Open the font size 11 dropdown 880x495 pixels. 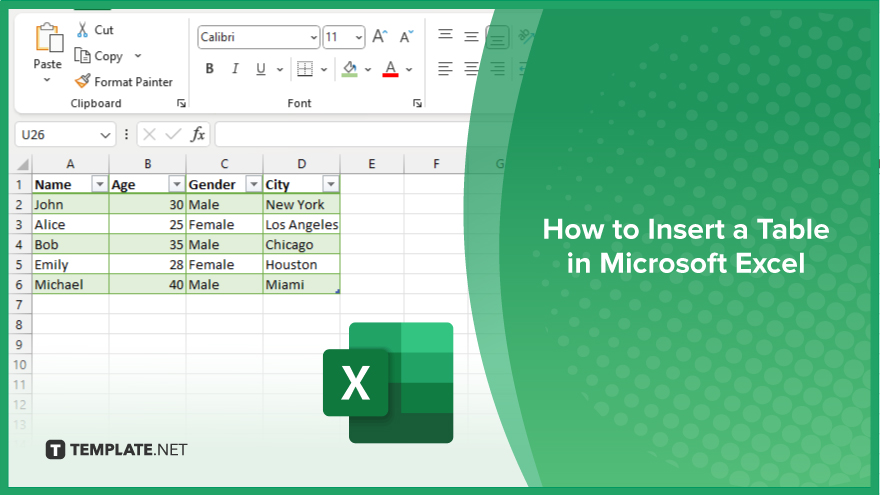coord(358,38)
